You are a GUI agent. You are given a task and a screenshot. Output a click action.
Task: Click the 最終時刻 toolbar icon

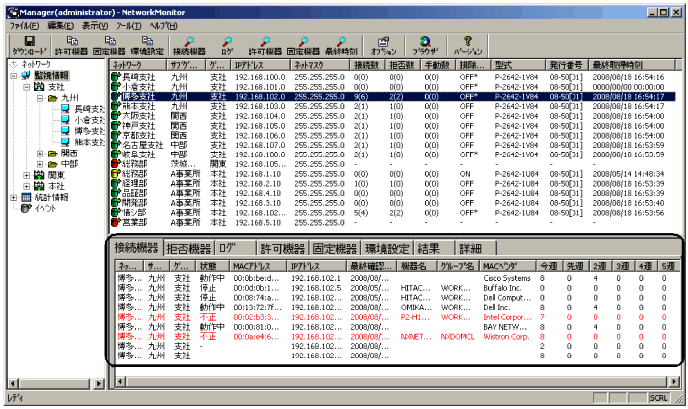click(x=342, y=43)
